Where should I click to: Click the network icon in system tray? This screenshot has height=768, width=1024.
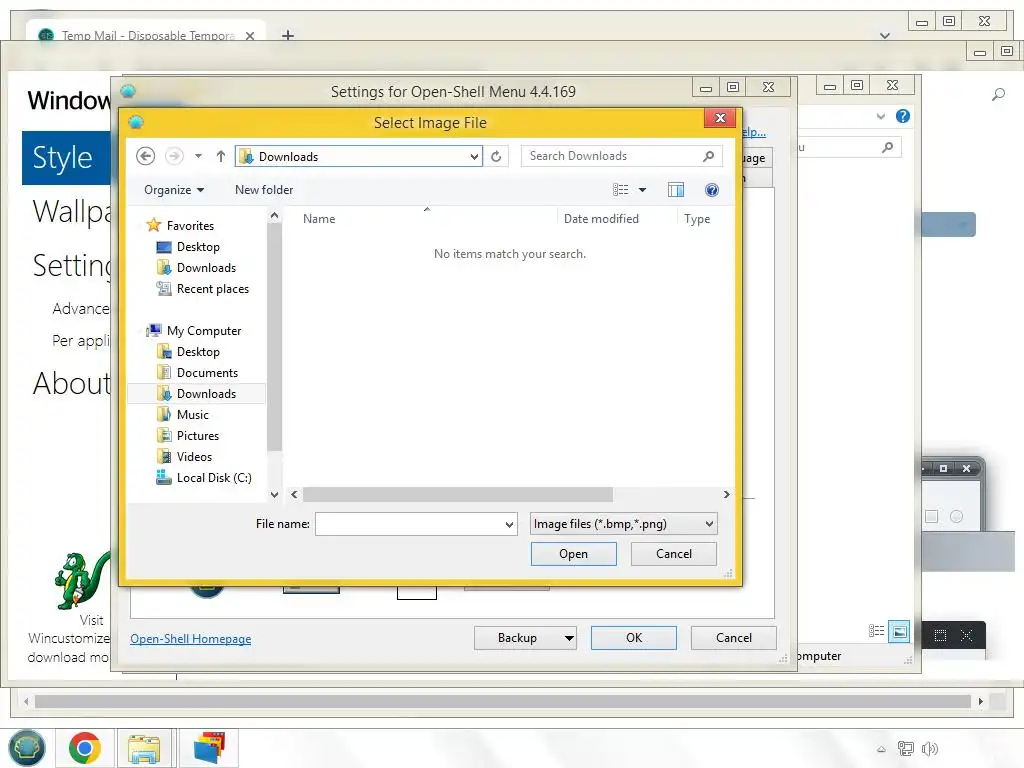pyautogui.click(x=905, y=749)
